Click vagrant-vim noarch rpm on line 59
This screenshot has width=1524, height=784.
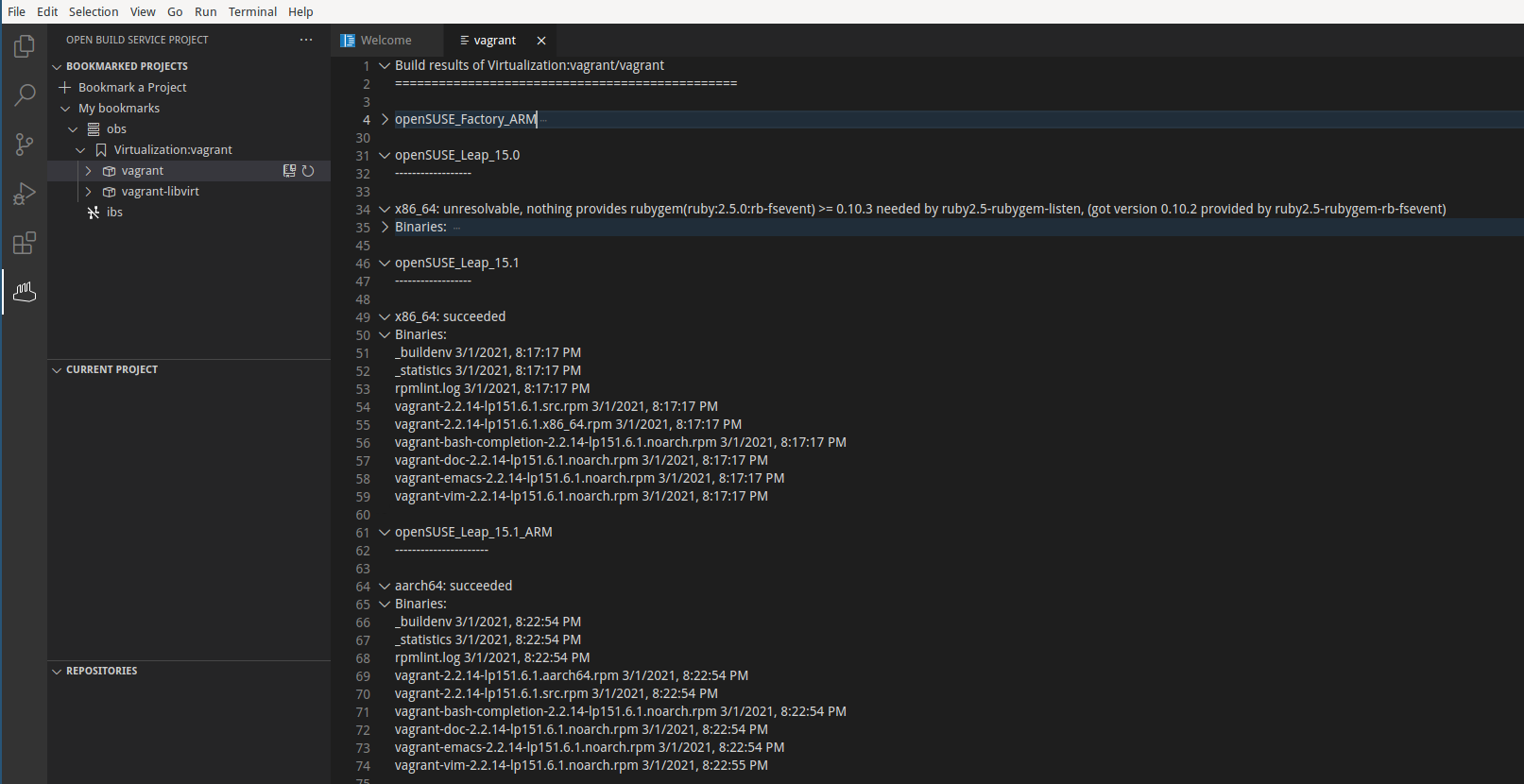[581, 497]
